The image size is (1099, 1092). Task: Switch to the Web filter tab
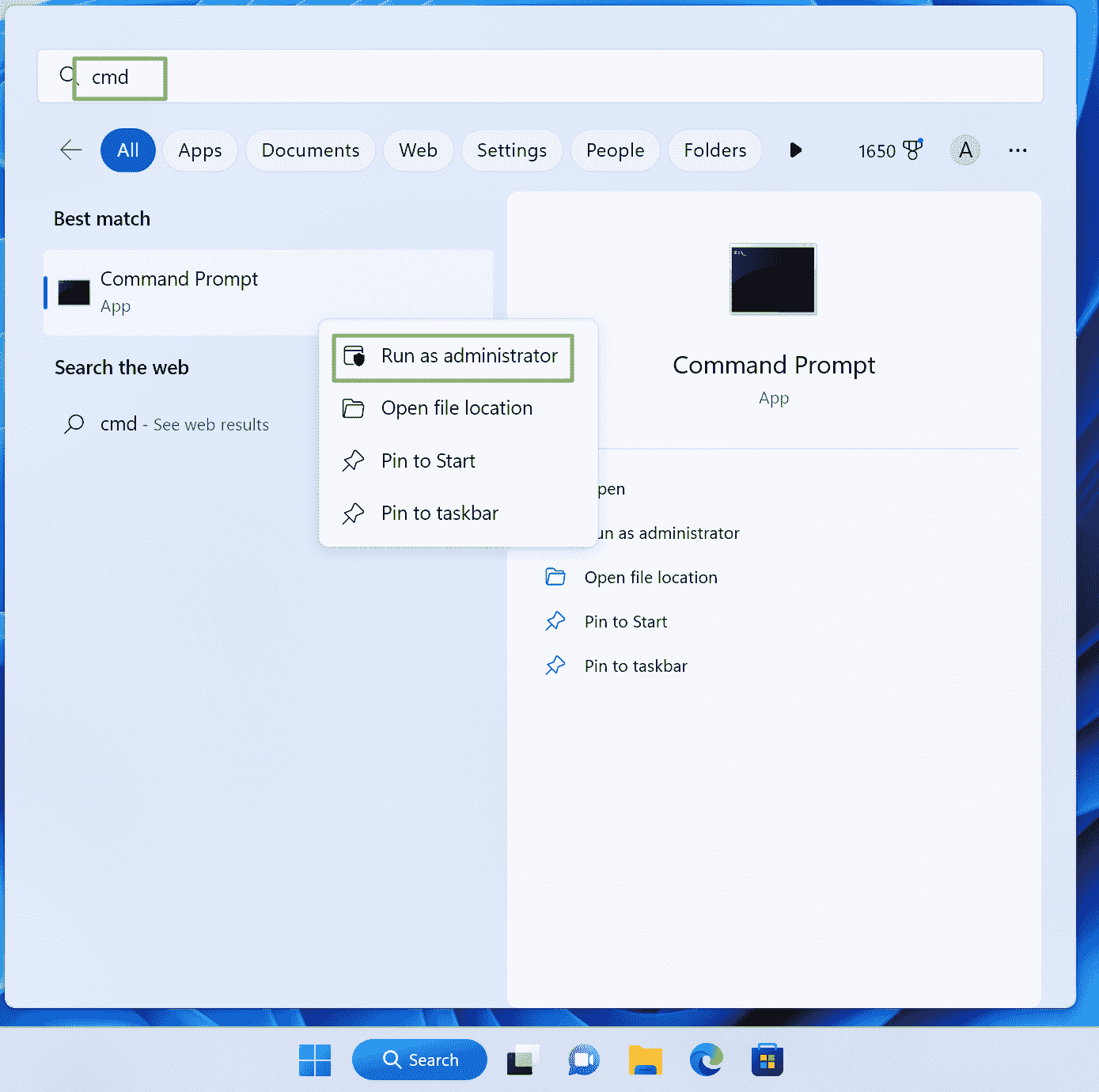tap(418, 150)
